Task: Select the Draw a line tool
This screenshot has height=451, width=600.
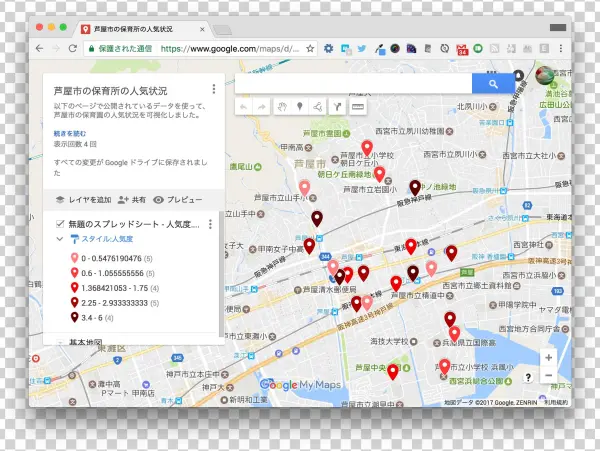Action: click(318, 107)
